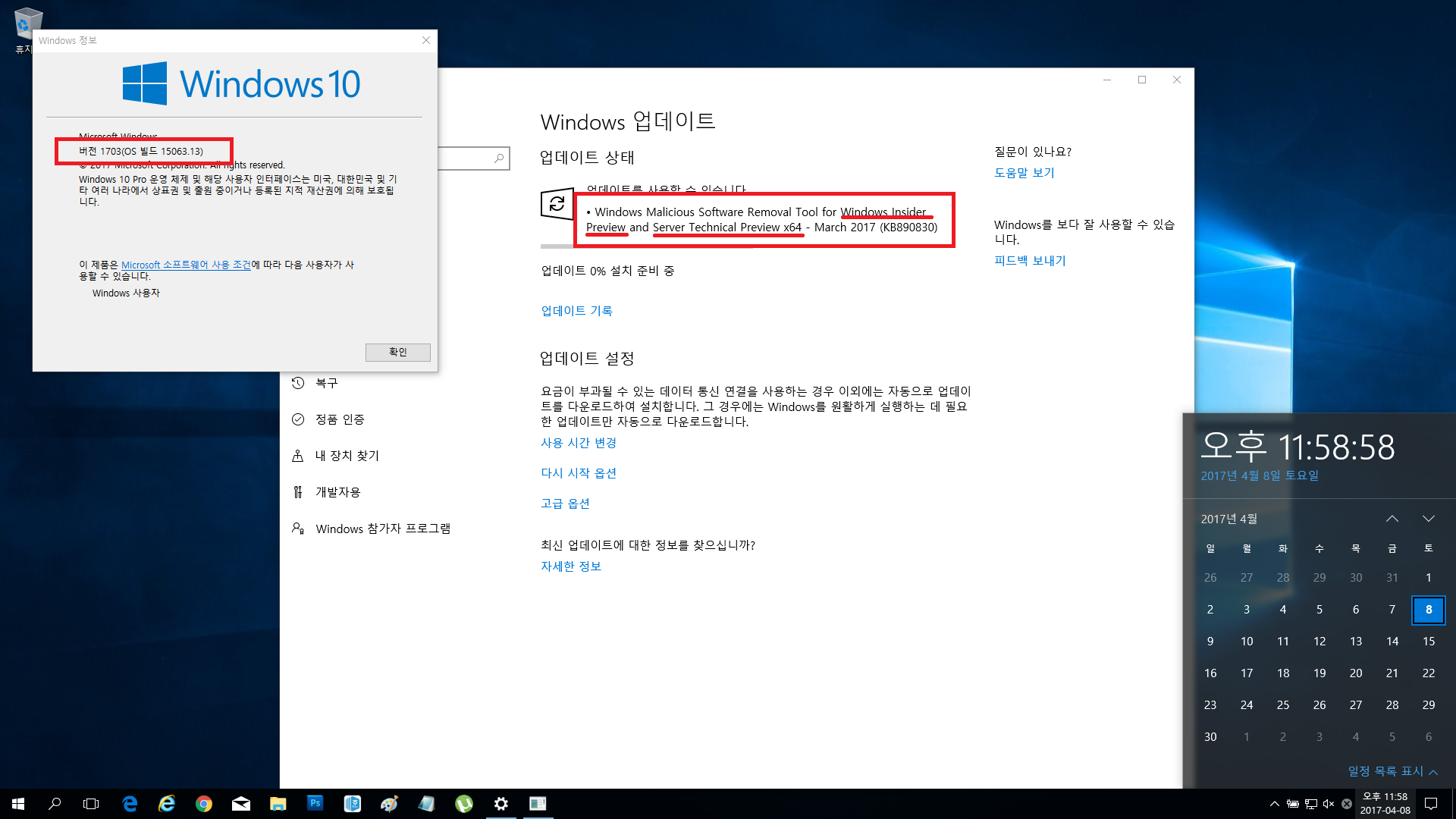The image size is (1456, 819).
Task: Click power/battery tray icon
Action: click(x=1293, y=804)
